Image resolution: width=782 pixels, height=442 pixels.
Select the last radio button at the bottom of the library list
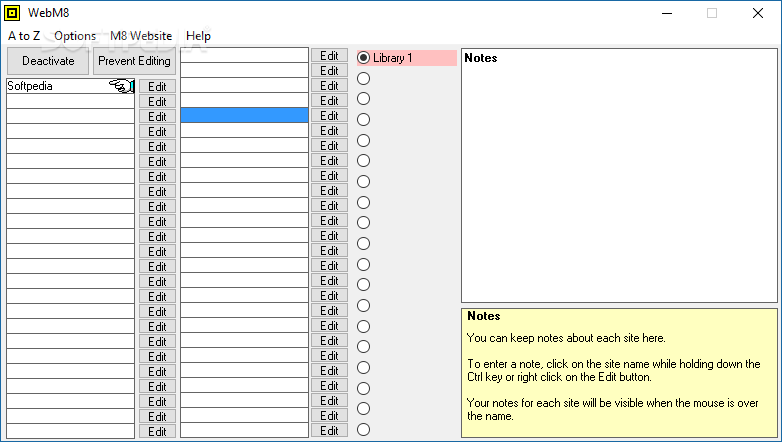coord(364,429)
